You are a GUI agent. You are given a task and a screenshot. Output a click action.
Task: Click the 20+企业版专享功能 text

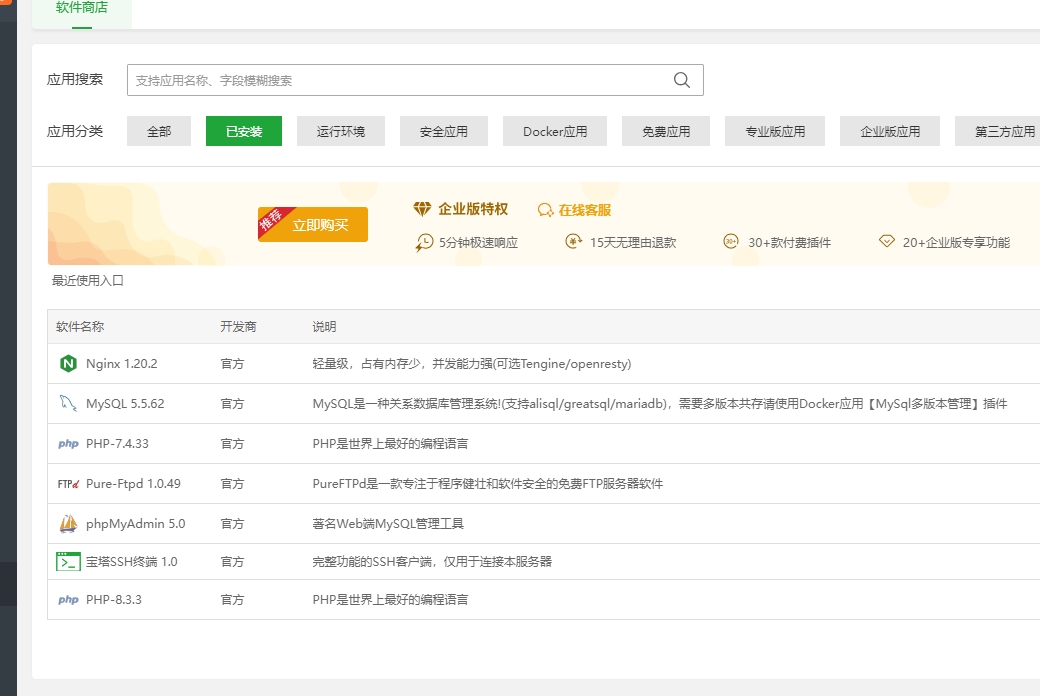pyautogui.click(x=956, y=243)
